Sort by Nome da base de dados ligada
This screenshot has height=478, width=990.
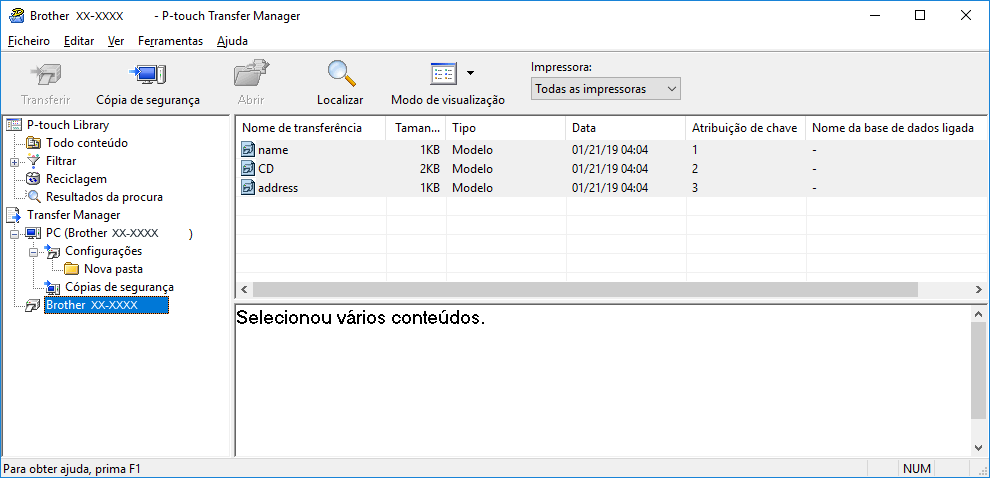click(897, 128)
